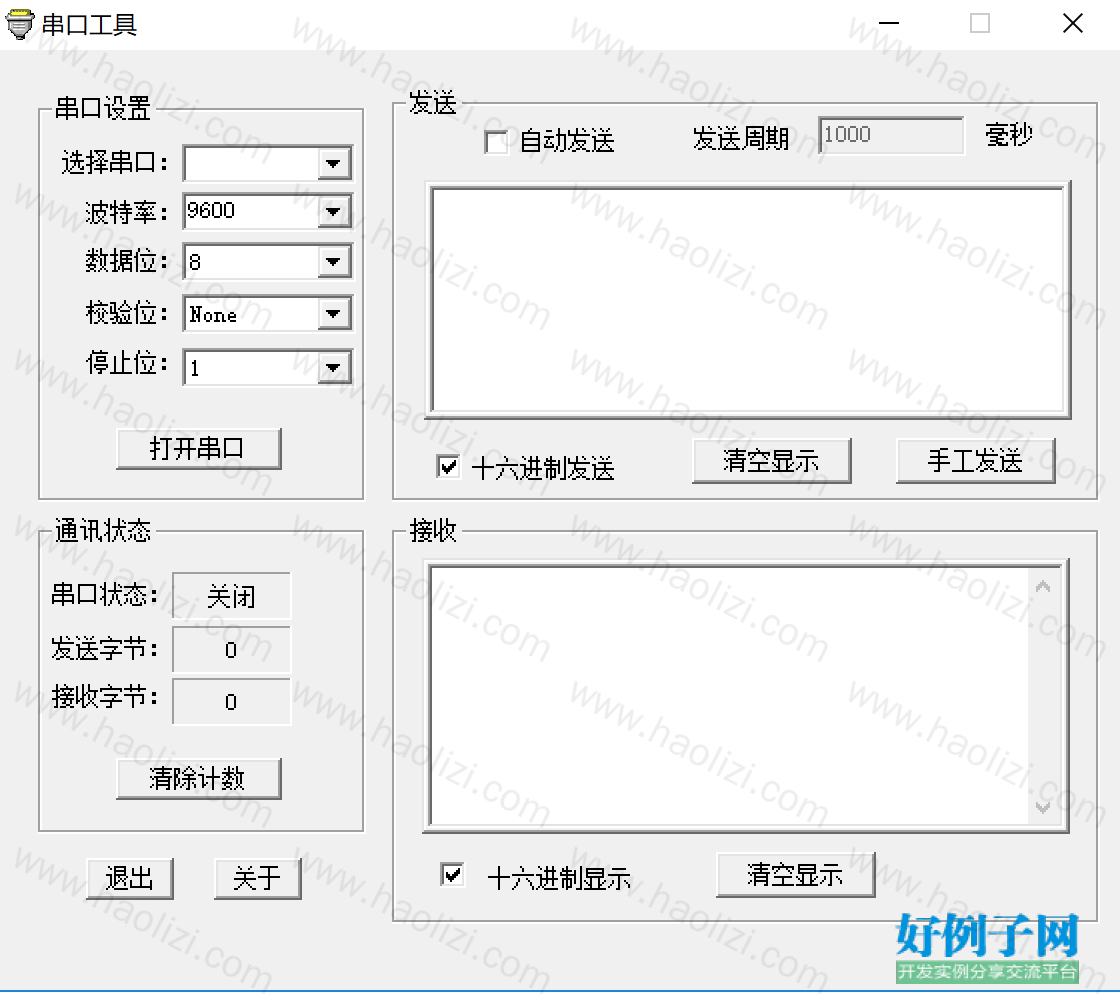This screenshot has height=994, width=1120.
Task: Expand the 校验位 parity dropdown showing None
Action: pyautogui.click(x=333, y=313)
